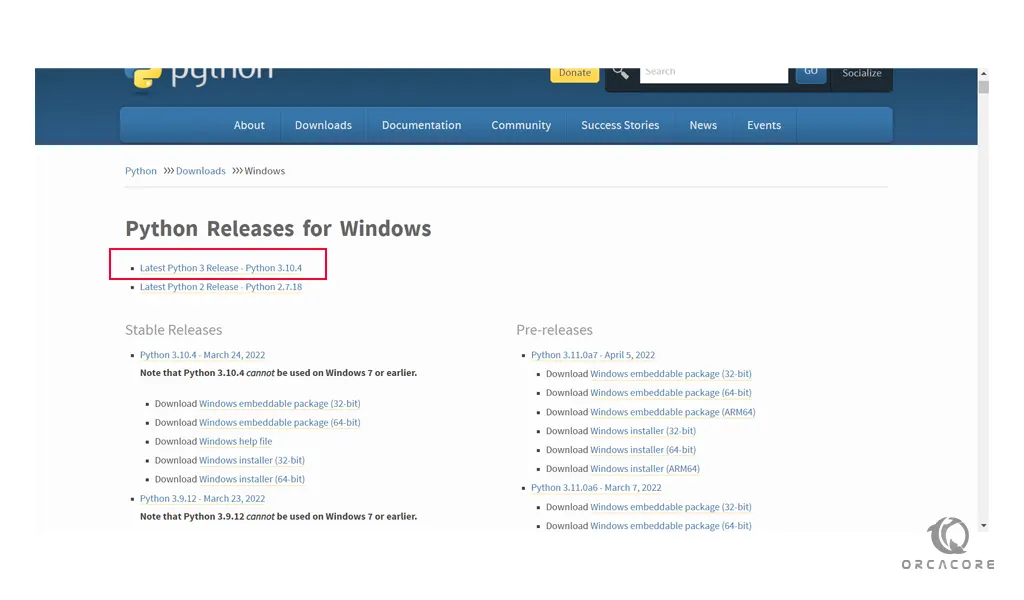Open the Downloads menu
The height and width of the screenshot is (600, 1024).
(x=323, y=125)
